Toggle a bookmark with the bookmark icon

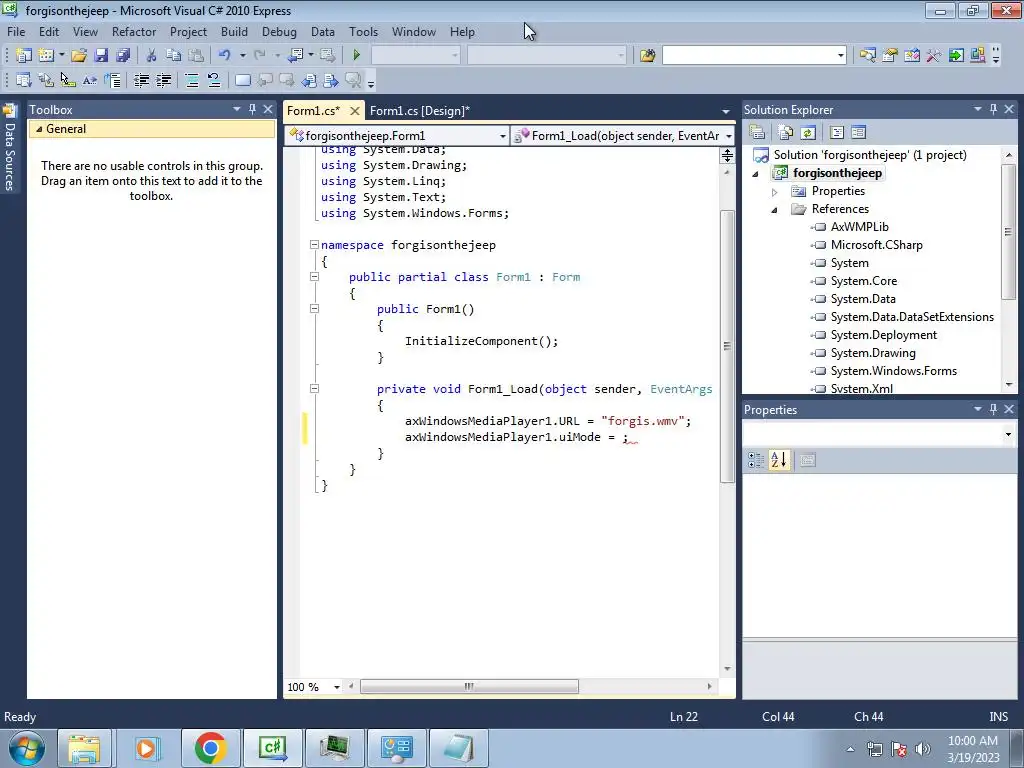[242, 80]
